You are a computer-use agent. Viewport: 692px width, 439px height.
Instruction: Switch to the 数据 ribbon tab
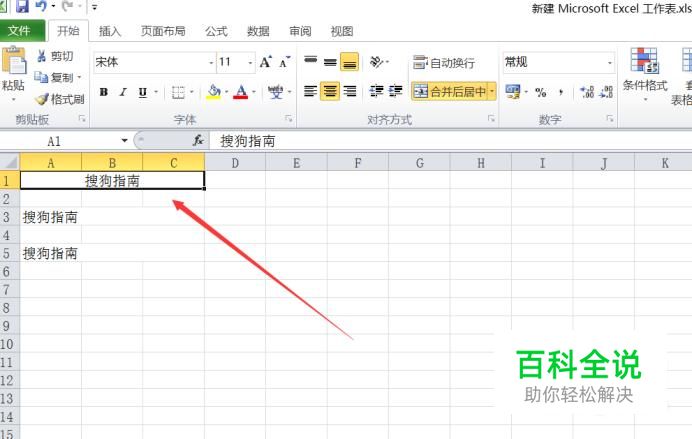point(258,31)
